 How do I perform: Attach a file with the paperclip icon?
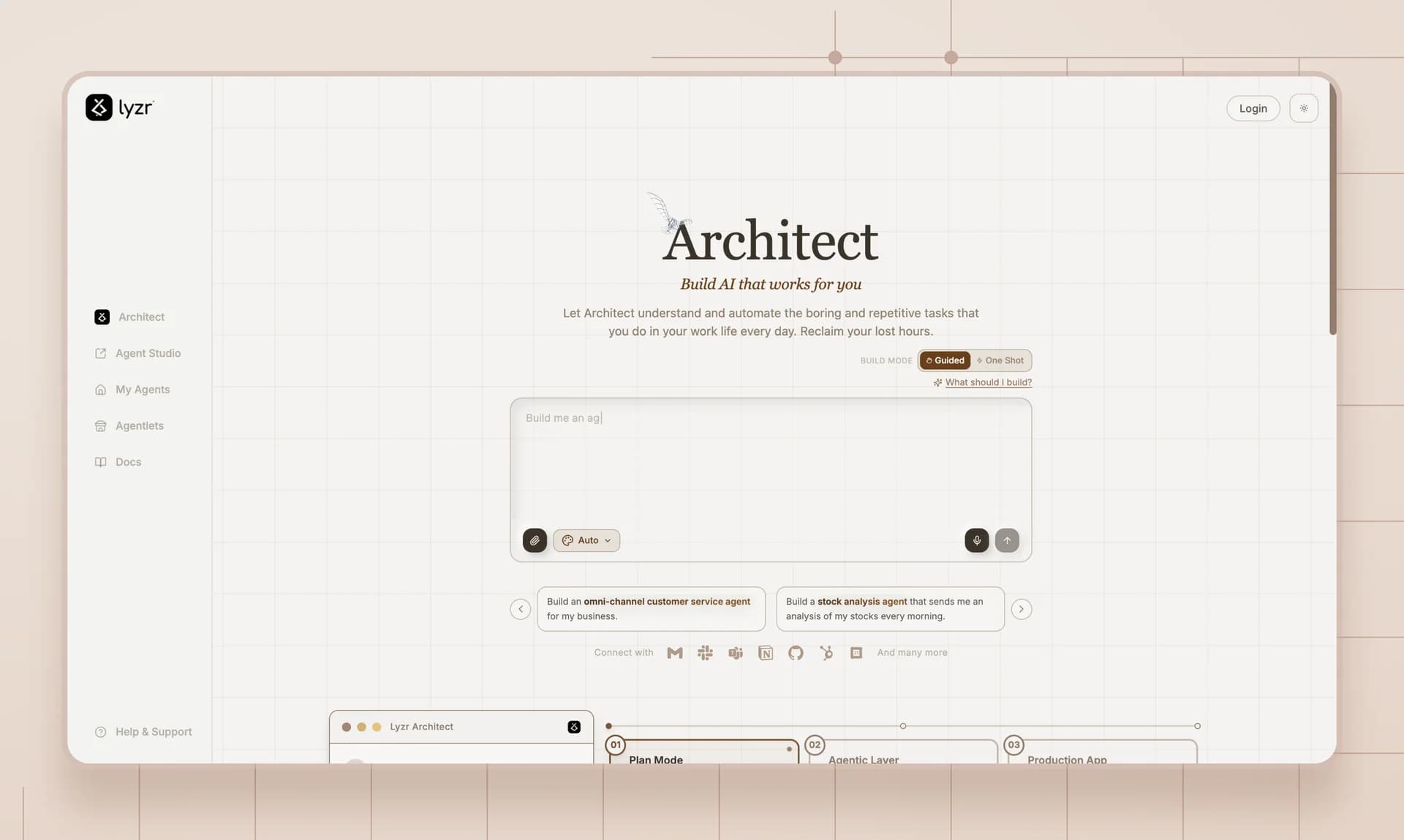point(535,540)
